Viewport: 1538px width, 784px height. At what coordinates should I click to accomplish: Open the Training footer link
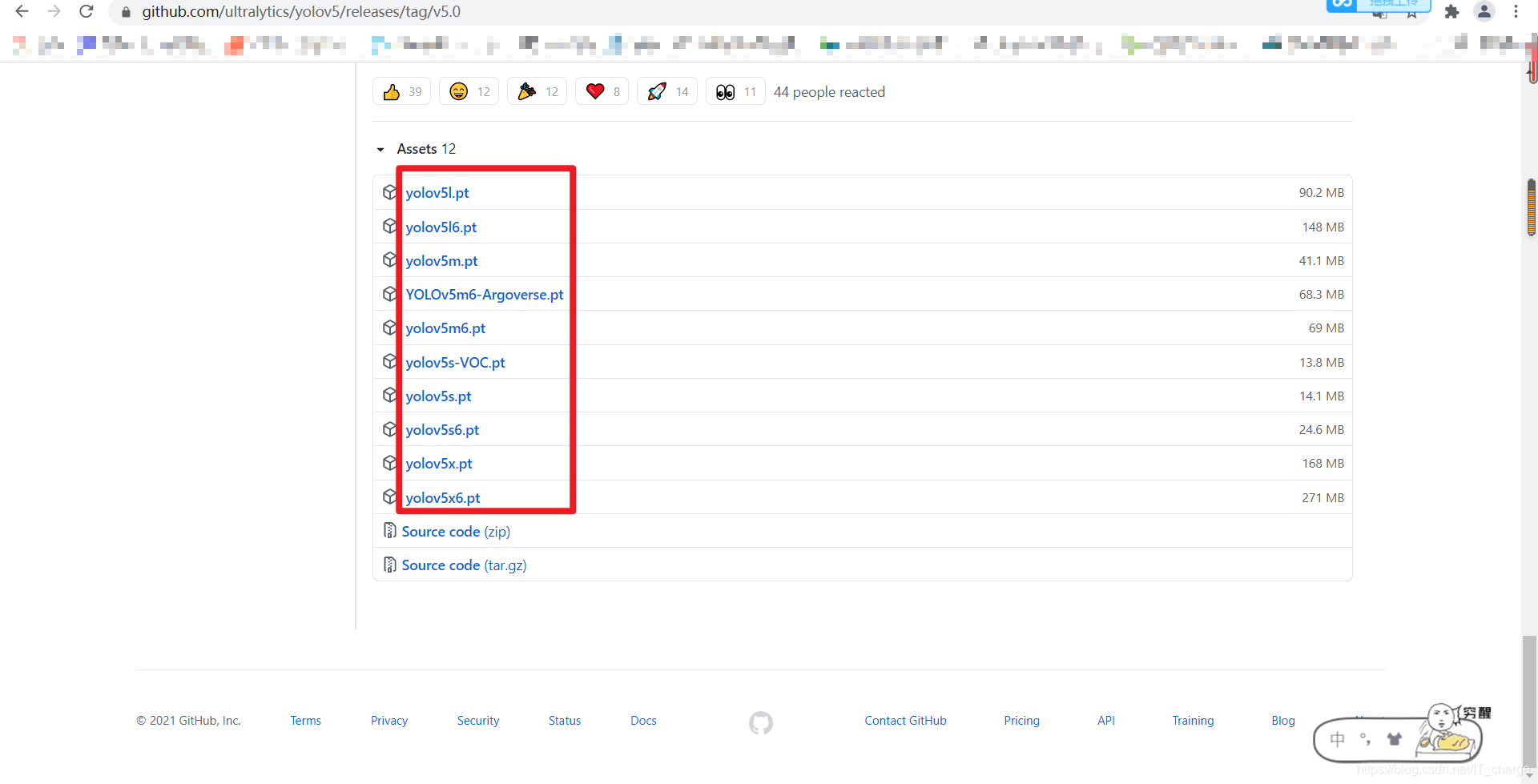tap(1193, 721)
